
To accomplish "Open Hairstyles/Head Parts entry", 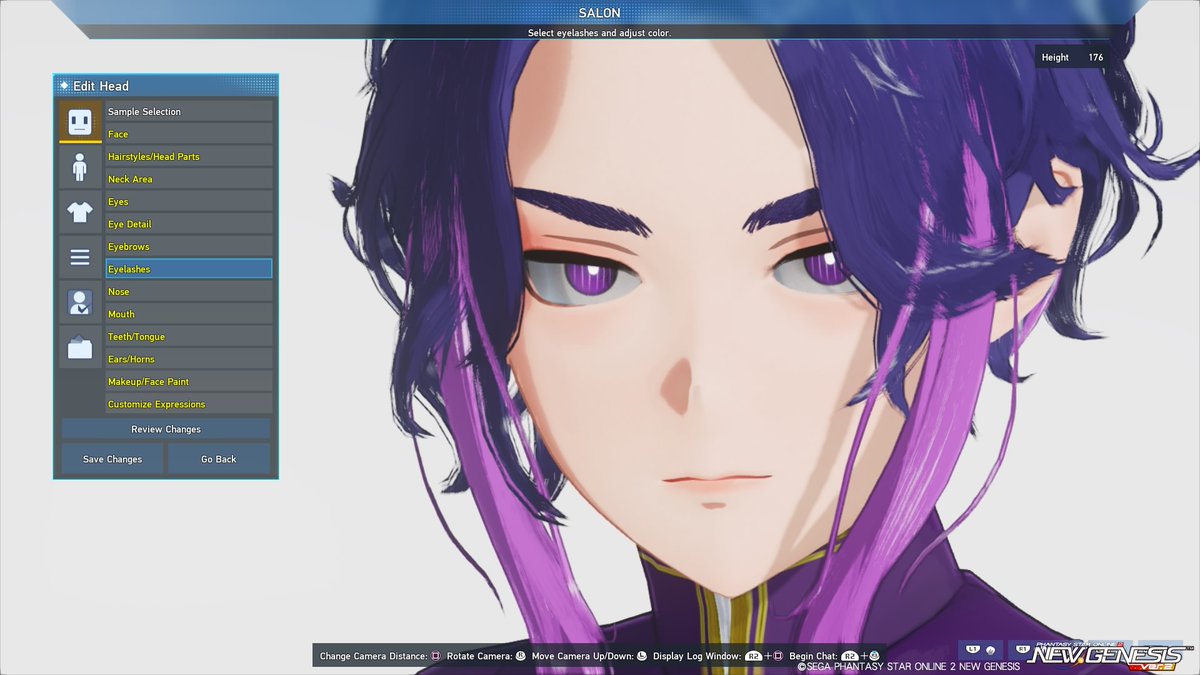I will pyautogui.click(x=189, y=157).
